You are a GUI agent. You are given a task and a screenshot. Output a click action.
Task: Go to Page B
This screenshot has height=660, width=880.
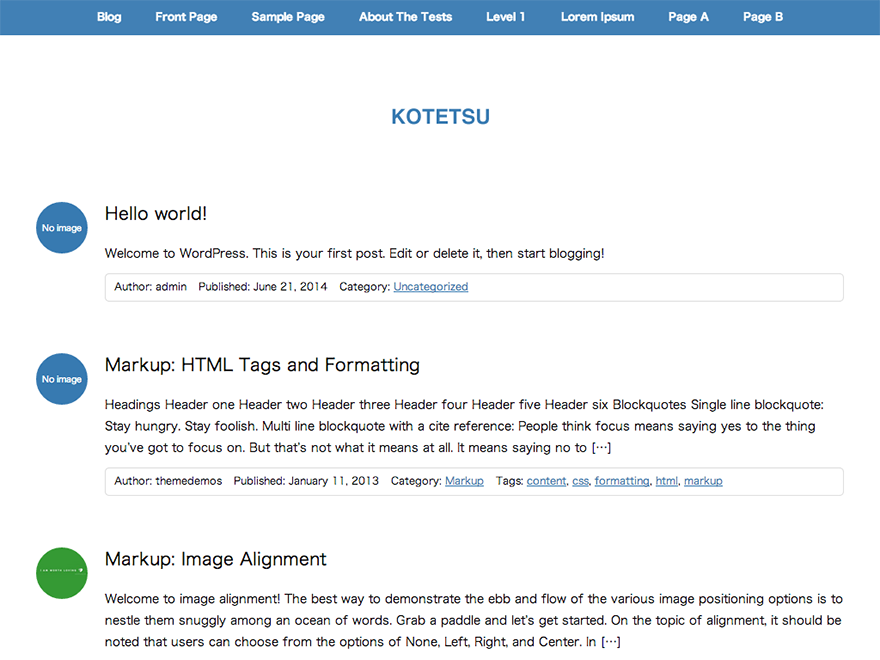pos(762,17)
